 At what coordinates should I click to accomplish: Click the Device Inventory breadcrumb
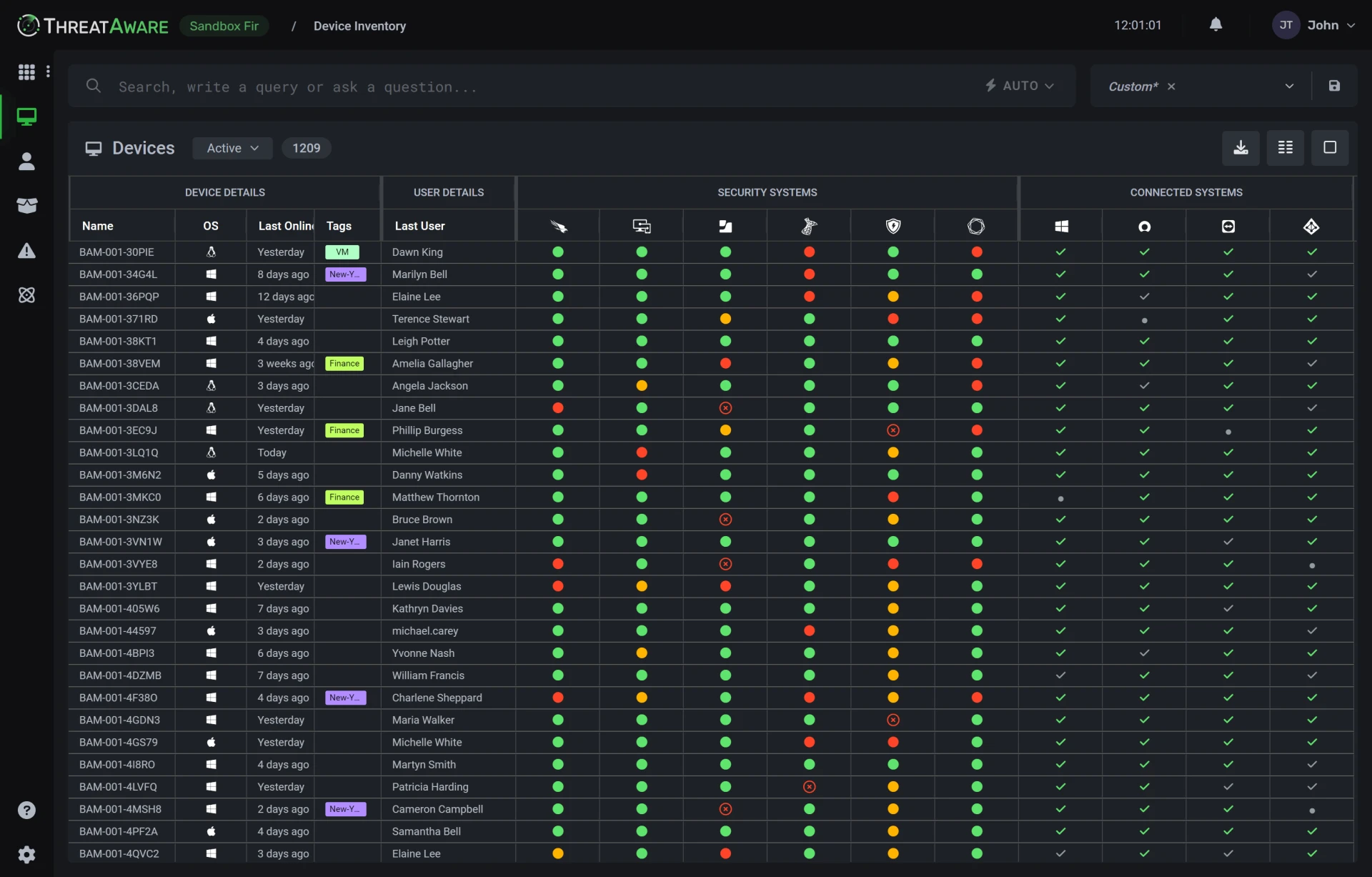359,26
